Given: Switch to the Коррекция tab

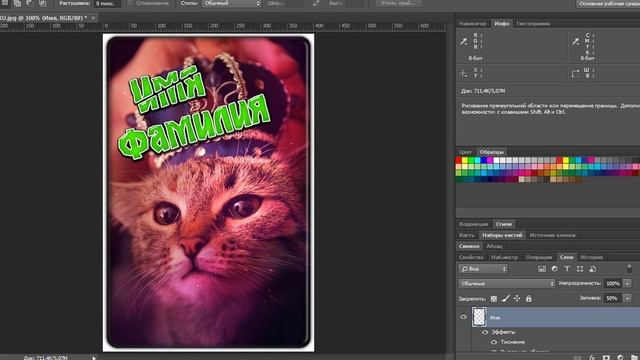Looking at the screenshot, I should pyautogui.click(x=473, y=224).
